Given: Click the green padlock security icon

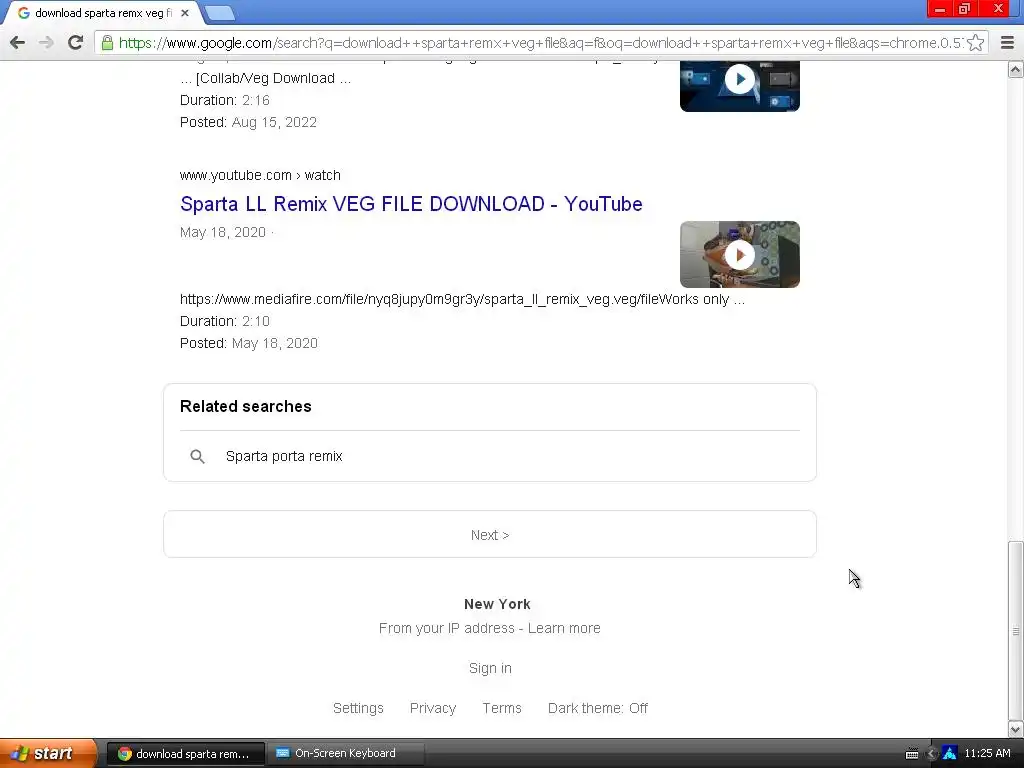Looking at the screenshot, I should [x=107, y=43].
